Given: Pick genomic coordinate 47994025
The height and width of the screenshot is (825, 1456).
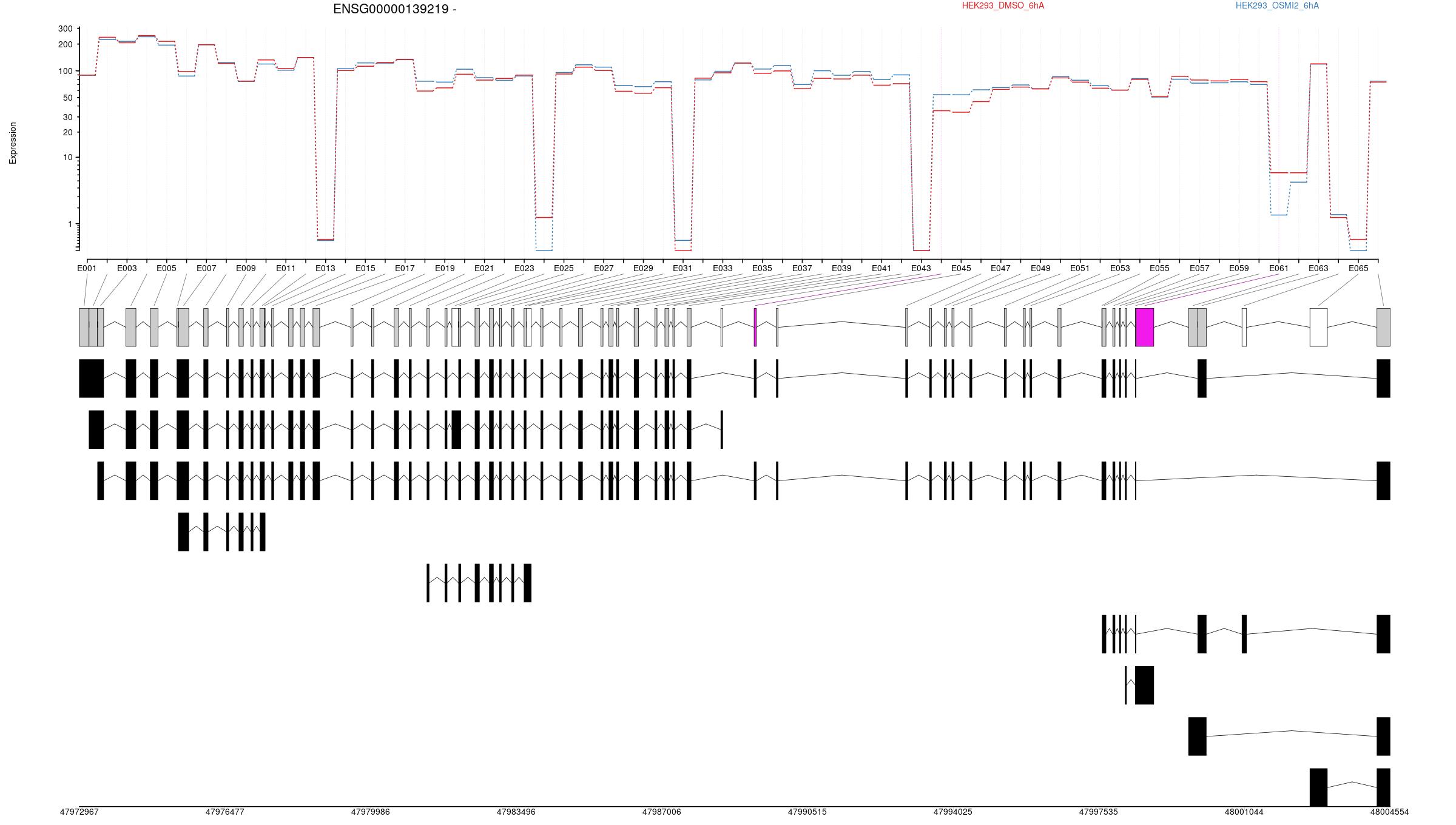Looking at the screenshot, I should [x=952, y=812].
